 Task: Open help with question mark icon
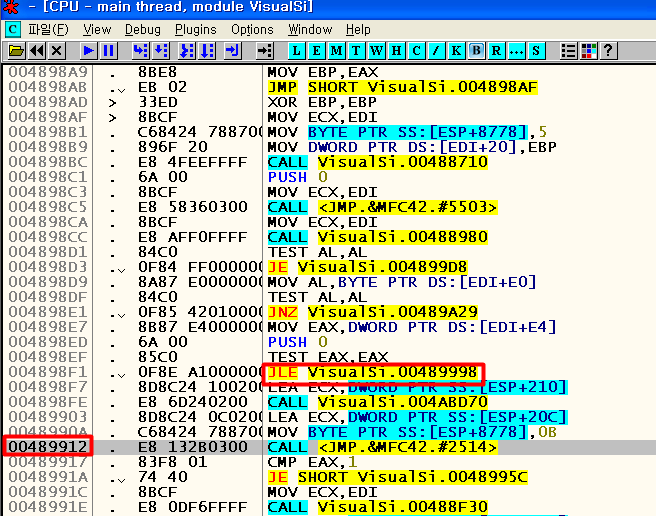(608, 51)
